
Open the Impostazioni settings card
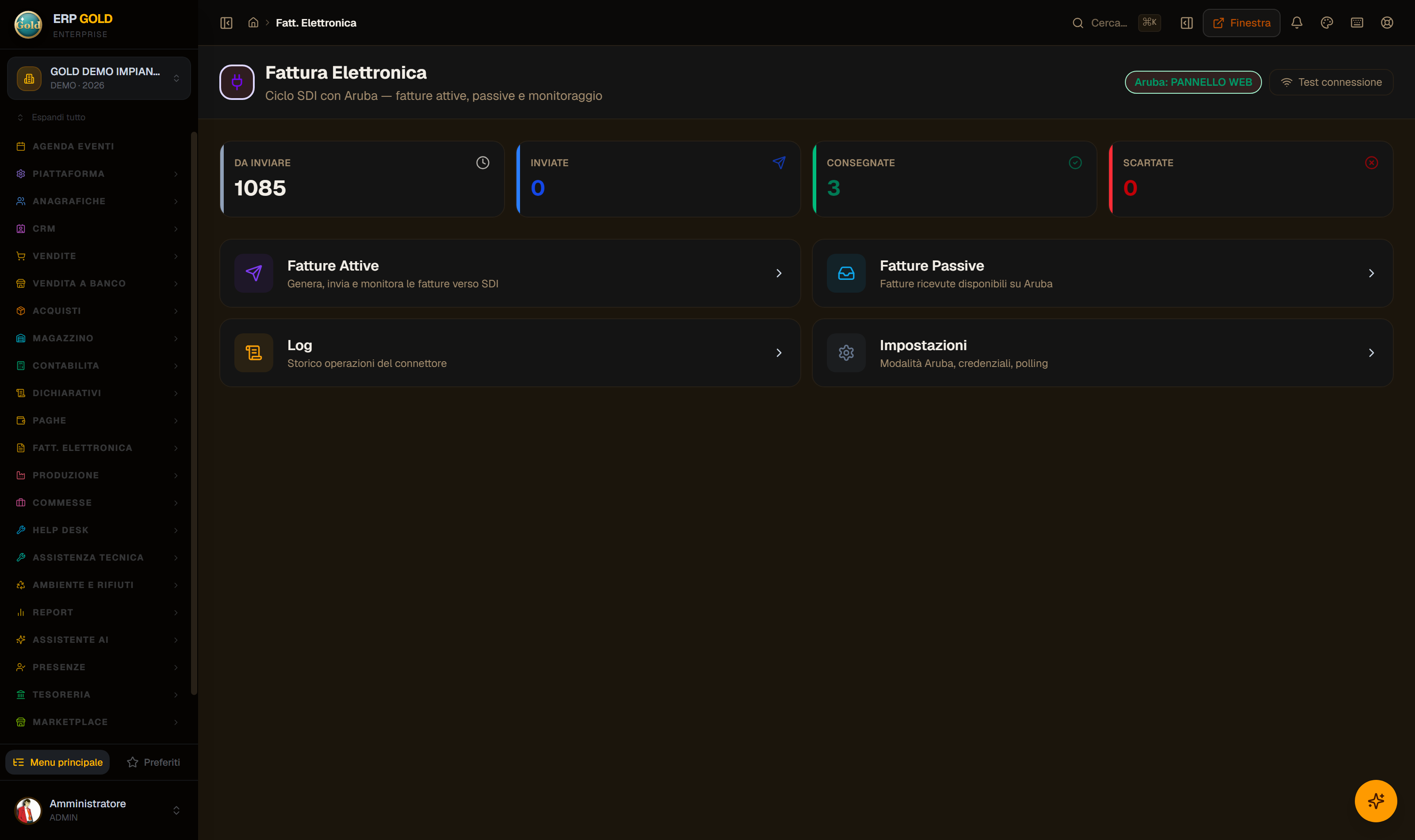pos(1102,353)
